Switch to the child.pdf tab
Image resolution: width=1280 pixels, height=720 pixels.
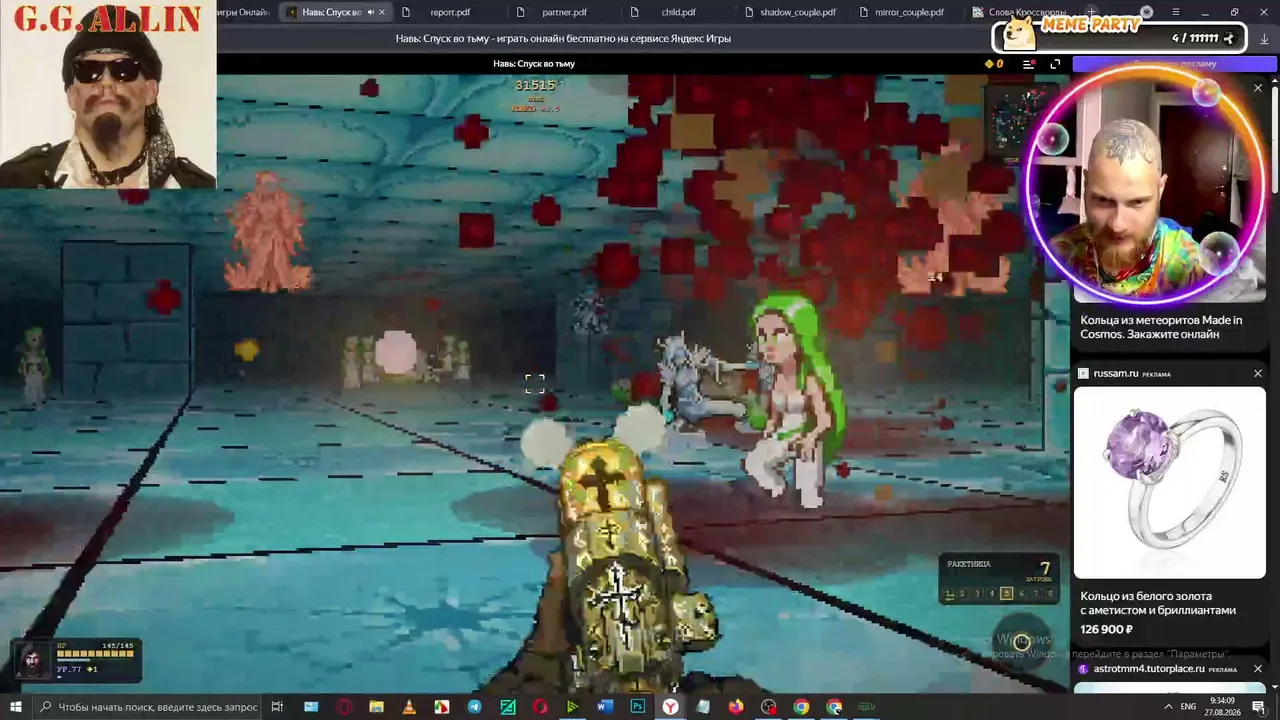[x=678, y=12]
